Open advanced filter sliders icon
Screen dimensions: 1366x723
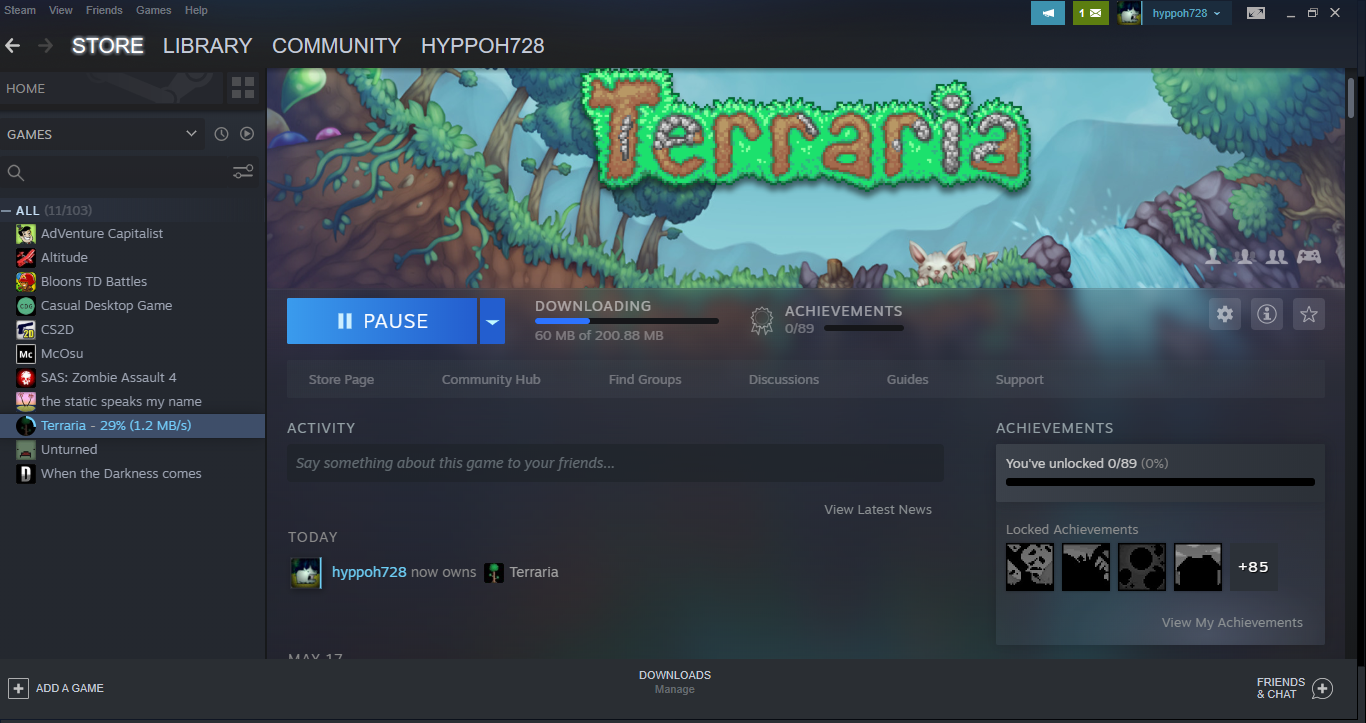(x=243, y=172)
